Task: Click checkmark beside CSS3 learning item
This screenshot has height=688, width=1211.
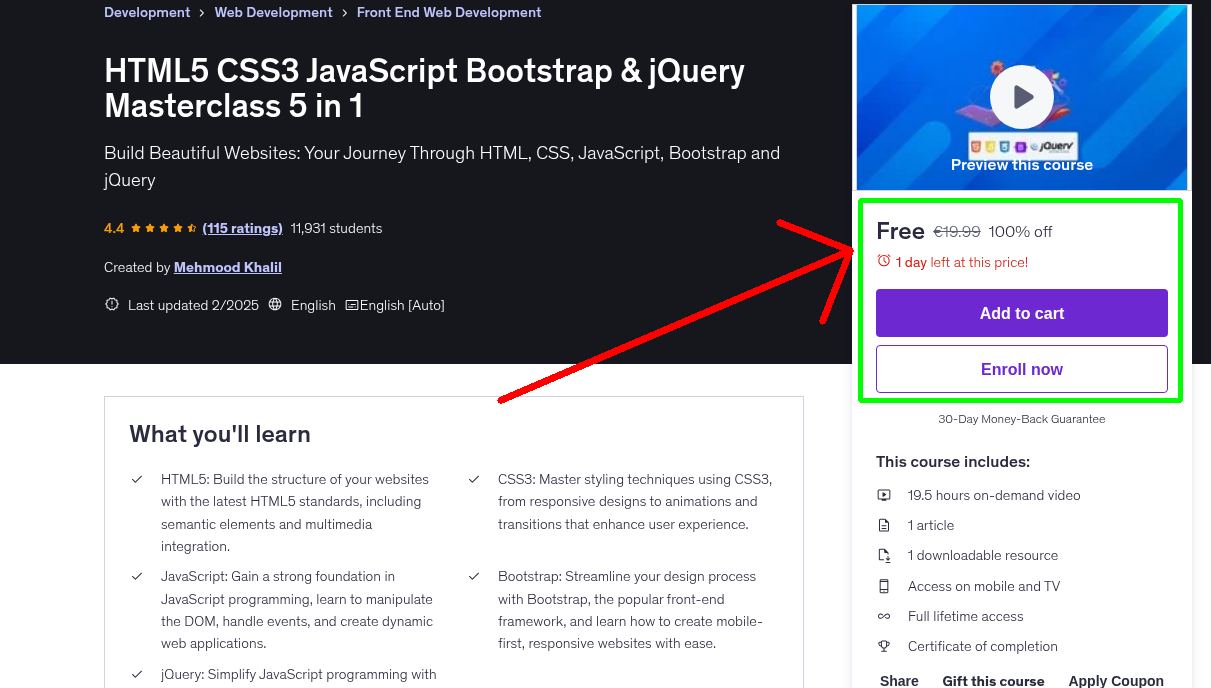Action: click(x=474, y=480)
